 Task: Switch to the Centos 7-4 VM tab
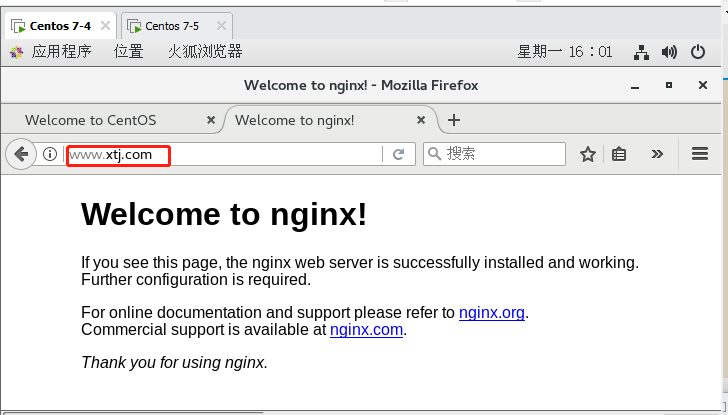coord(60,26)
